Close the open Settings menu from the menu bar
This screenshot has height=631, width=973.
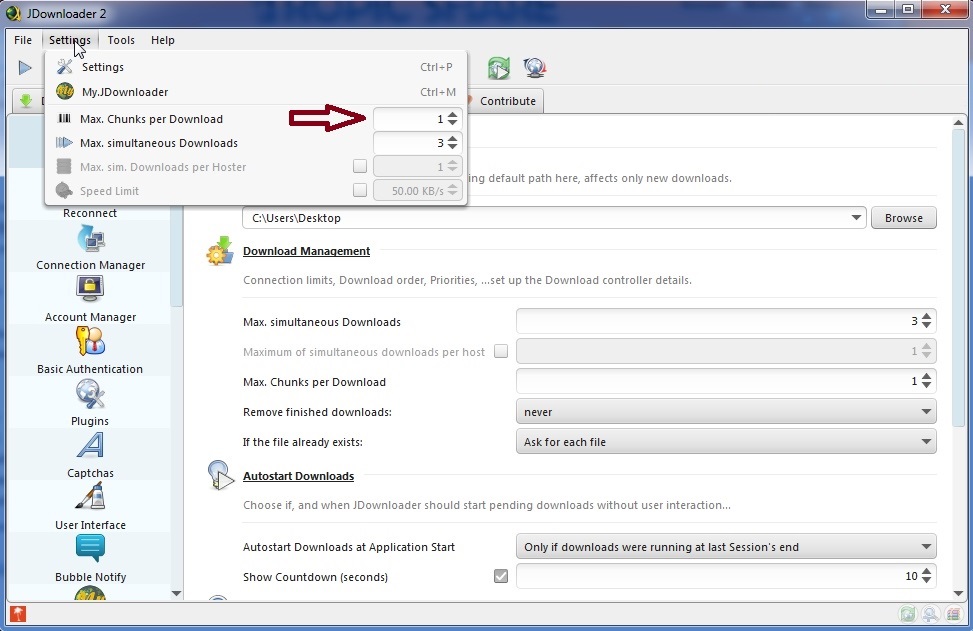tap(70, 40)
